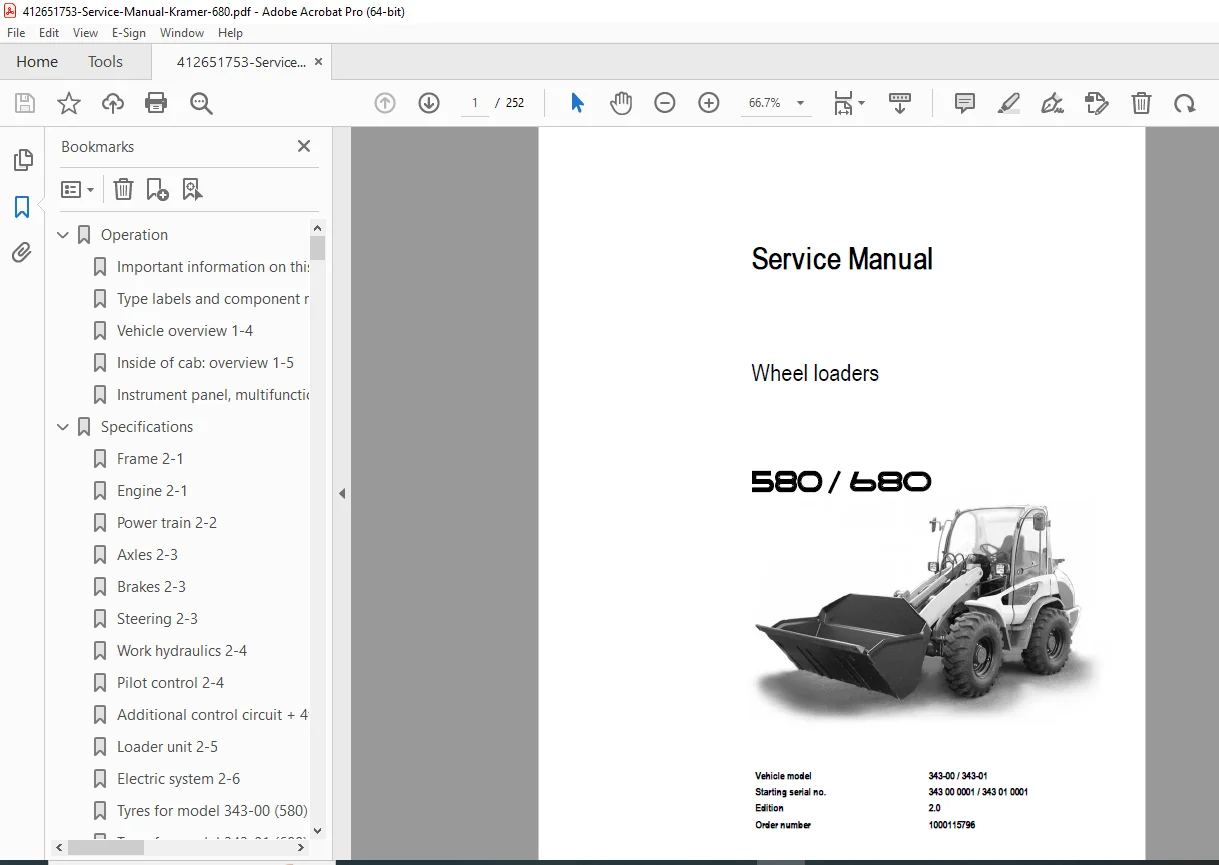Open the Help menu
Viewport: 1219px width, 865px height.
coord(231,33)
